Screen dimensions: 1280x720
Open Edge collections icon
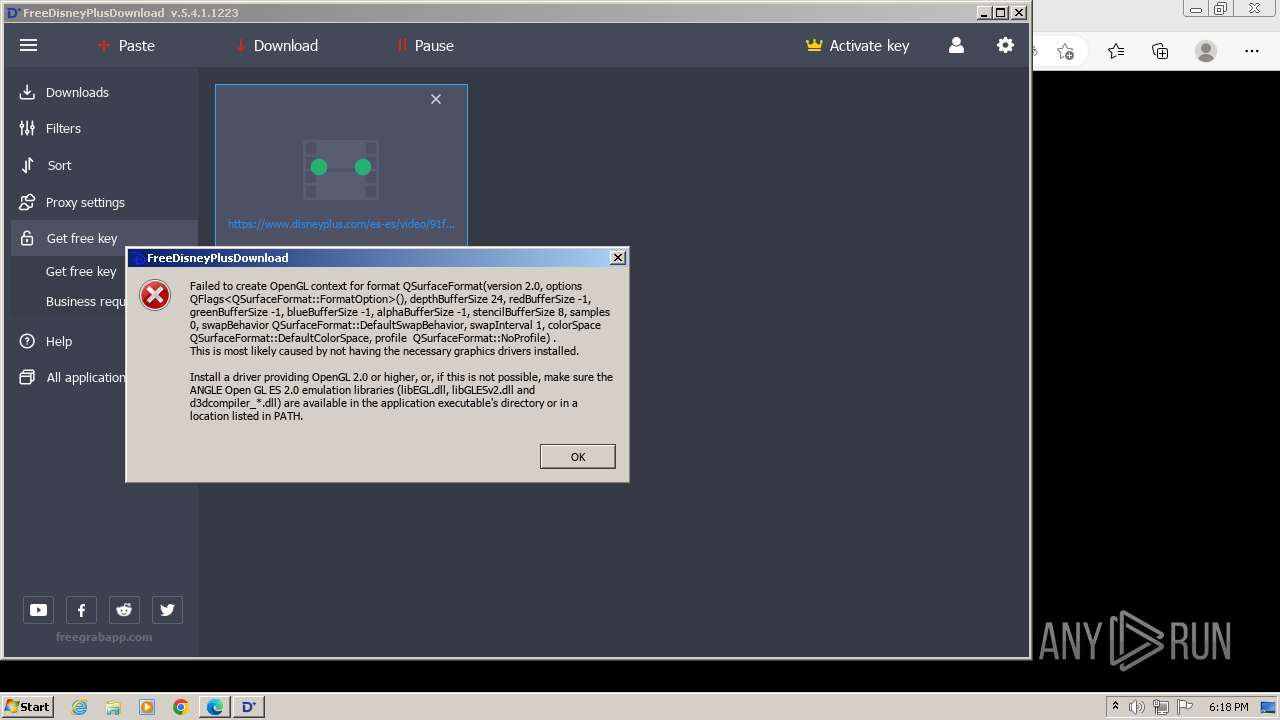(1160, 51)
